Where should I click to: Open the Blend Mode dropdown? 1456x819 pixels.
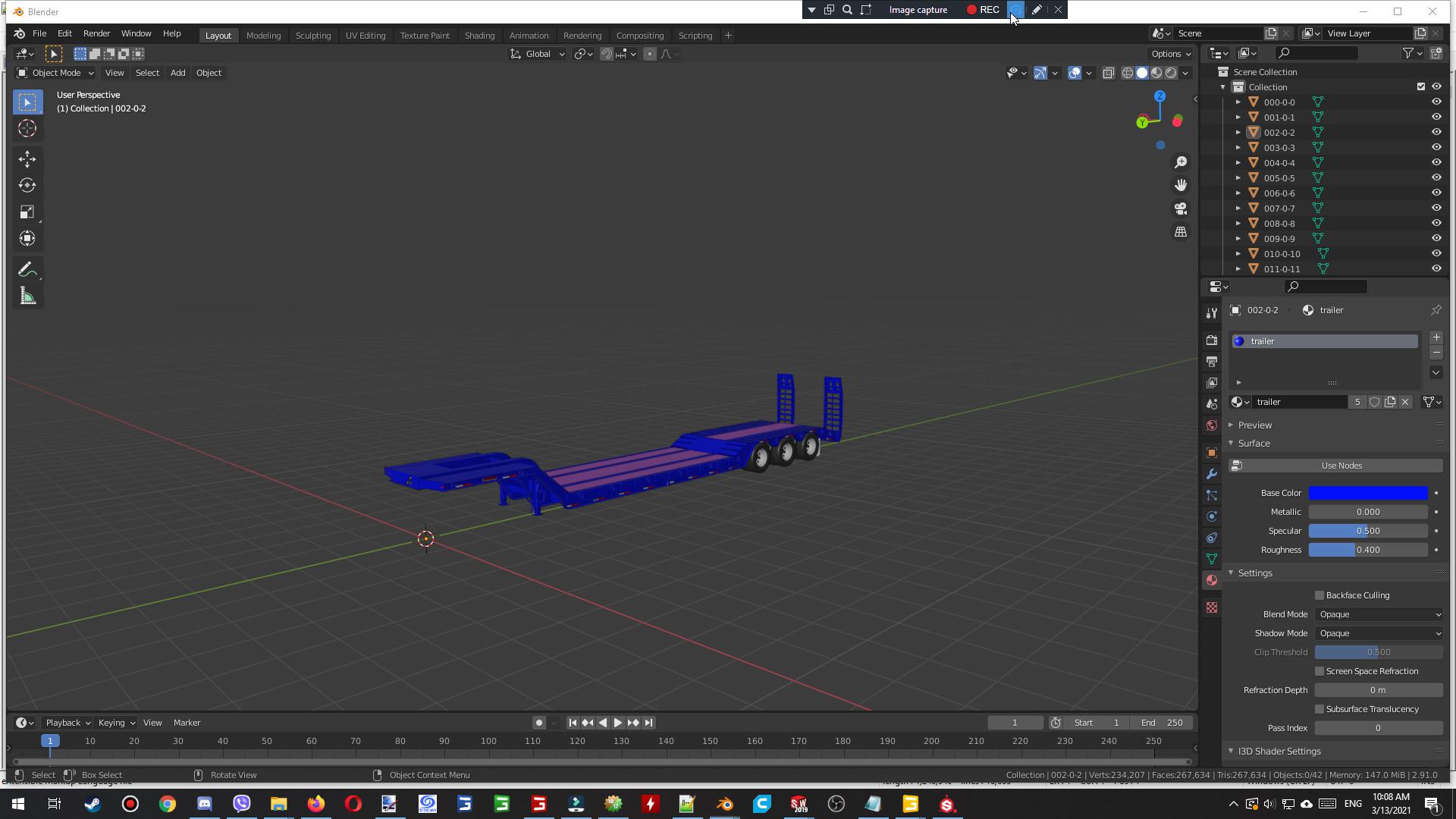1379,614
